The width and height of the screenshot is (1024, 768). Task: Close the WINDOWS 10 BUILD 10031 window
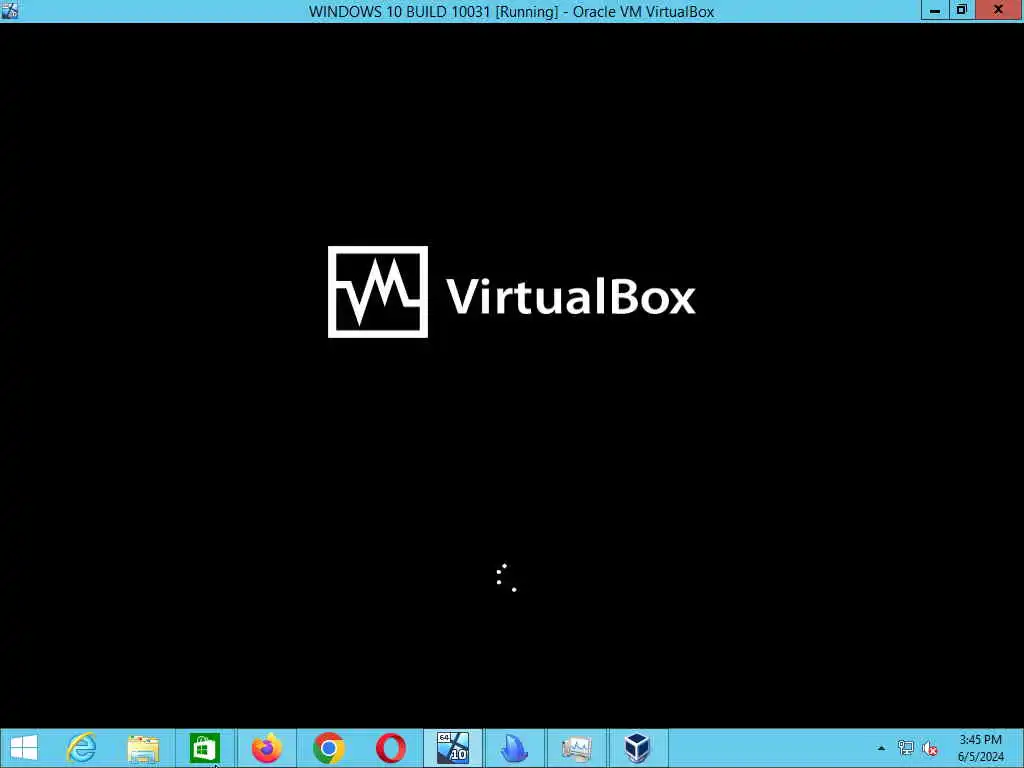pyautogui.click(x=999, y=10)
